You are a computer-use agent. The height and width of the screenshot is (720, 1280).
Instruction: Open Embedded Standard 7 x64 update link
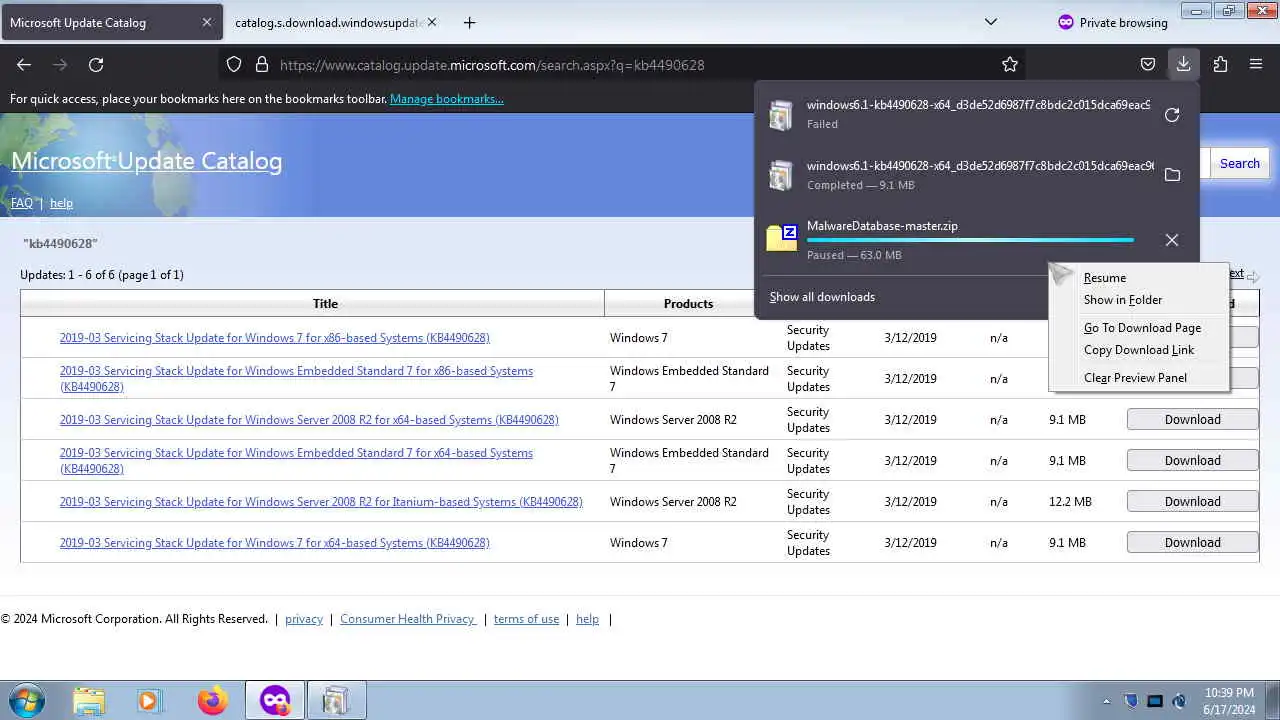(296, 461)
